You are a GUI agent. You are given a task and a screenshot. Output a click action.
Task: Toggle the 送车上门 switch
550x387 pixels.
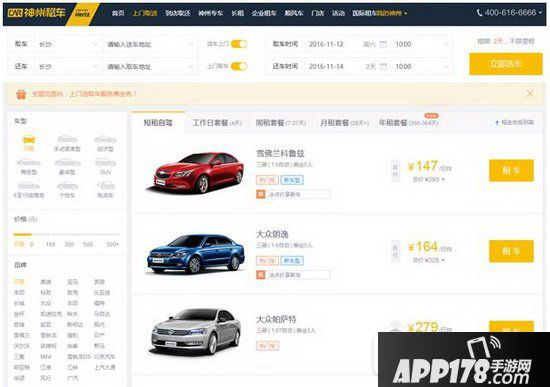point(239,44)
